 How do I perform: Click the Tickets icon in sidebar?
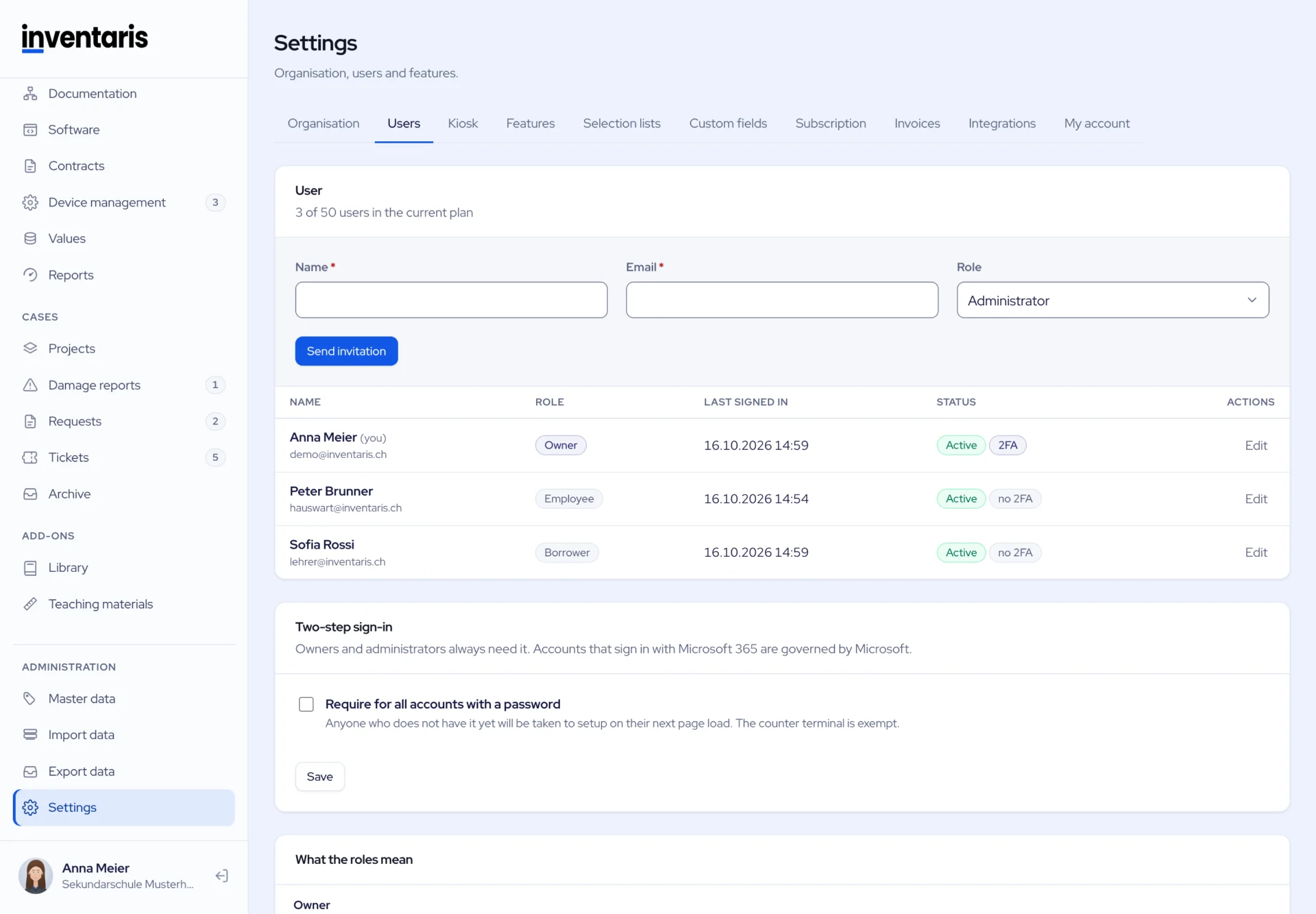click(x=30, y=457)
